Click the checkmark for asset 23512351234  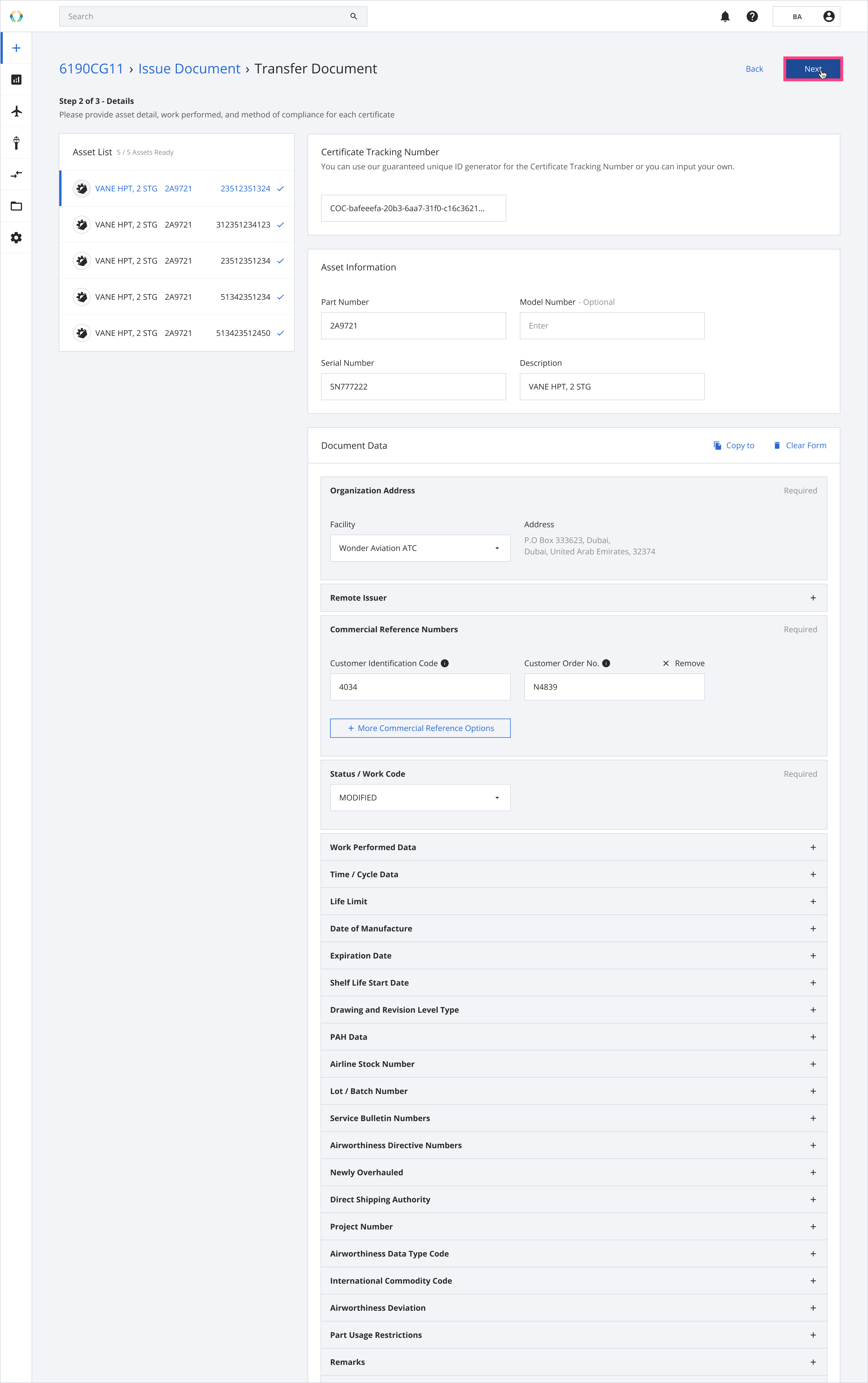[x=281, y=261]
